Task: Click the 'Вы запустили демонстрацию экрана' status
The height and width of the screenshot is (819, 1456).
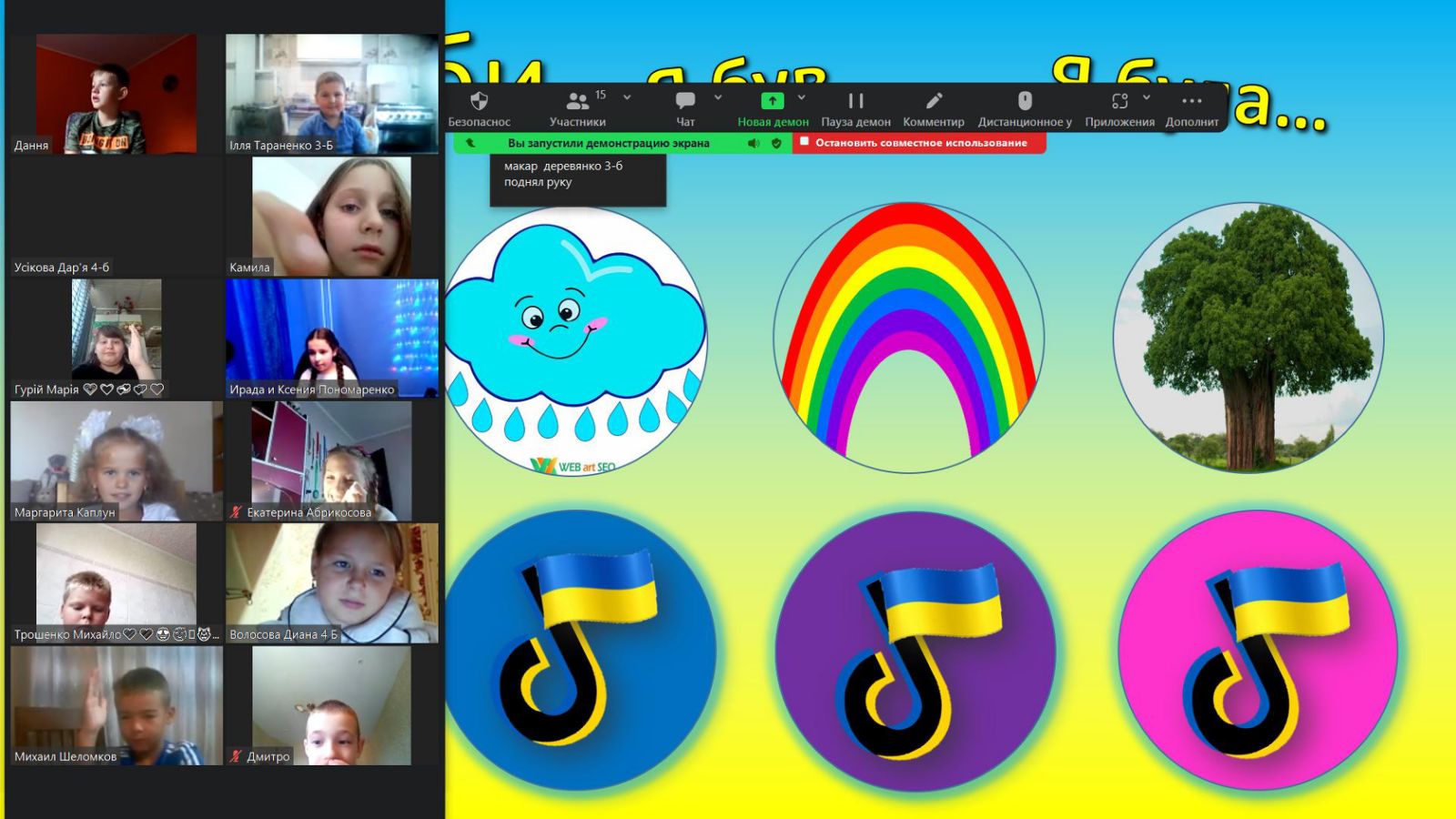Action: pos(609,143)
